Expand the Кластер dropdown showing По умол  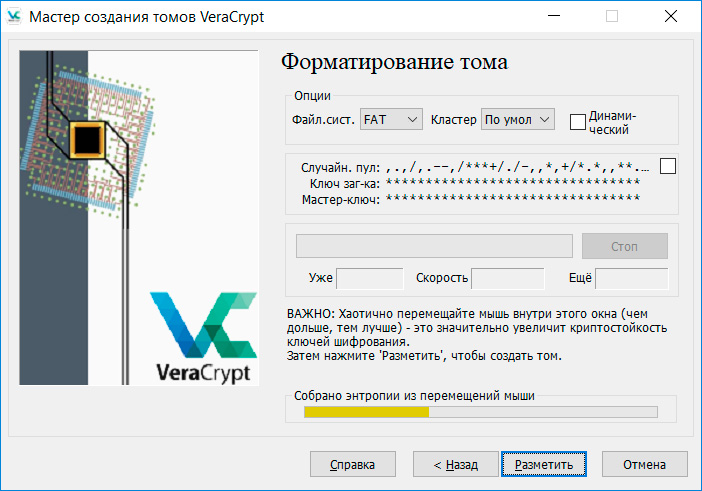pyautogui.click(x=517, y=120)
